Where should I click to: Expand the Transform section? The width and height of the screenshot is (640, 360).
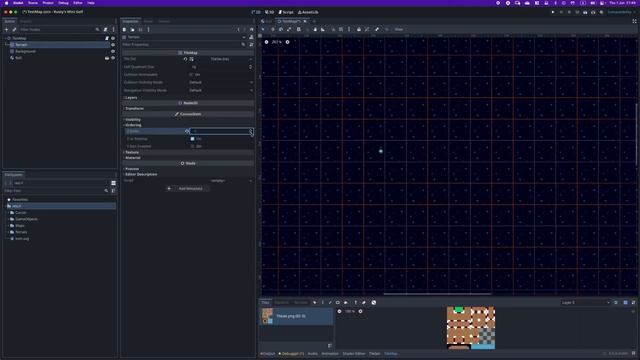click(x=134, y=109)
